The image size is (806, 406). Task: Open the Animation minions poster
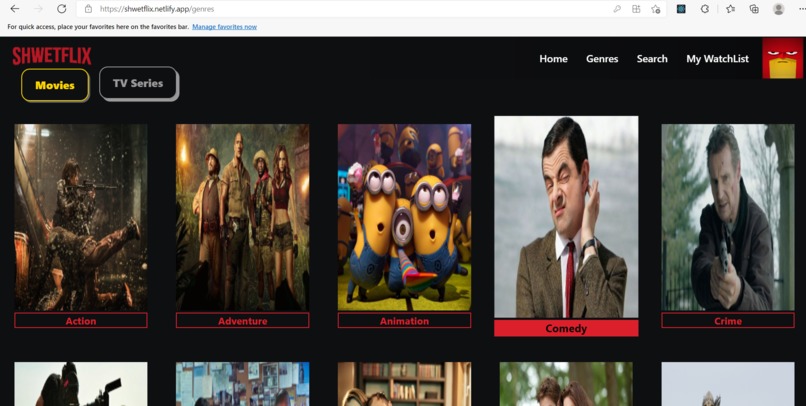click(404, 217)
